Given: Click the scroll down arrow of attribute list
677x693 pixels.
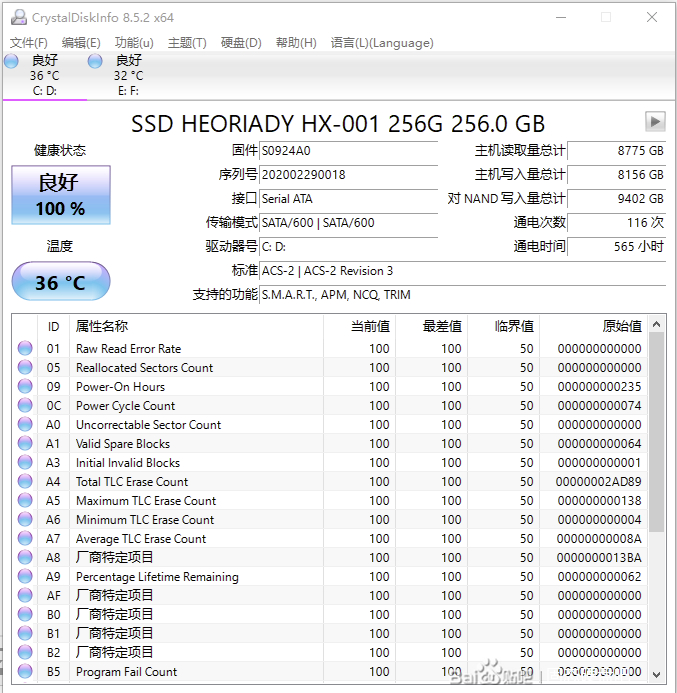Looking at the screenshot, I should (x=657, y=674).
